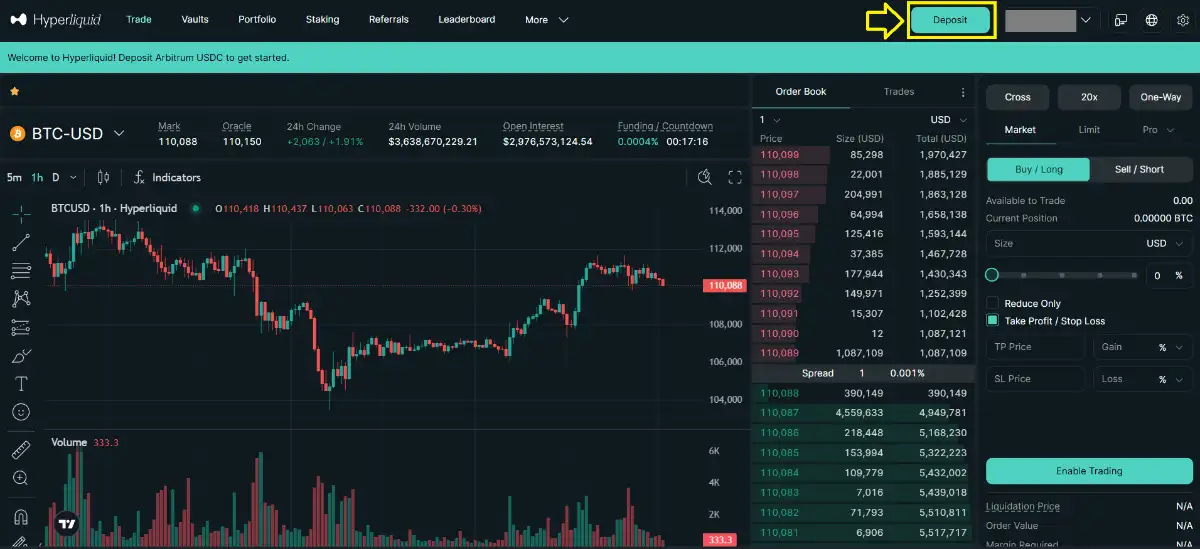Select the 5m timeframe
The height and width of the screenshot is (549, 1200).
(x=14, y=177)
